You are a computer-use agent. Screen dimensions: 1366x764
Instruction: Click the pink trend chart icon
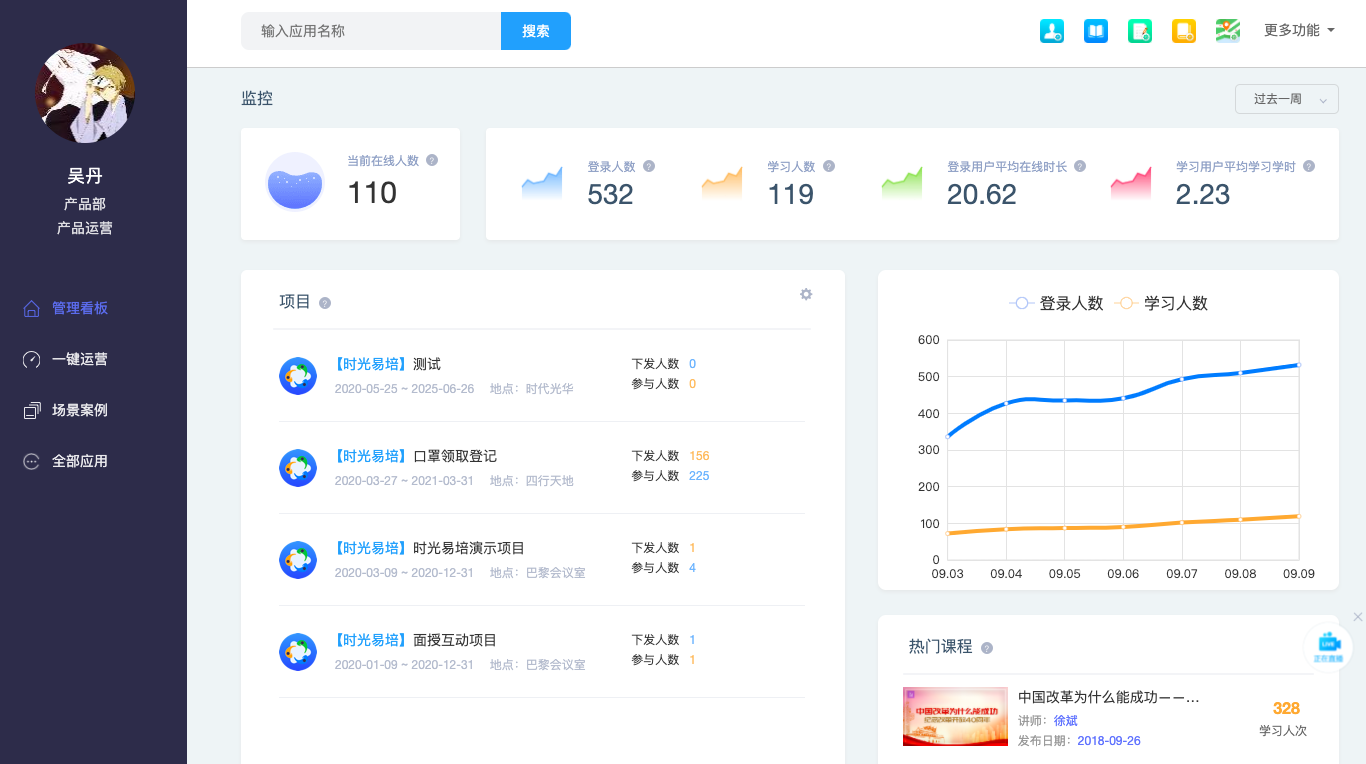coord(1131,183)
